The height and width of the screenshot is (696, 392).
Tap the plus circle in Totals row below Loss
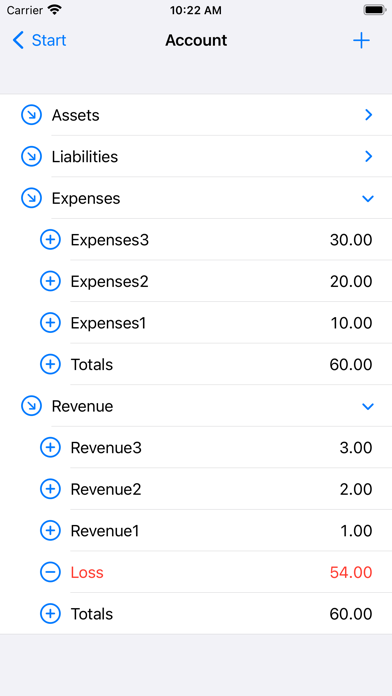coord(50,614)
